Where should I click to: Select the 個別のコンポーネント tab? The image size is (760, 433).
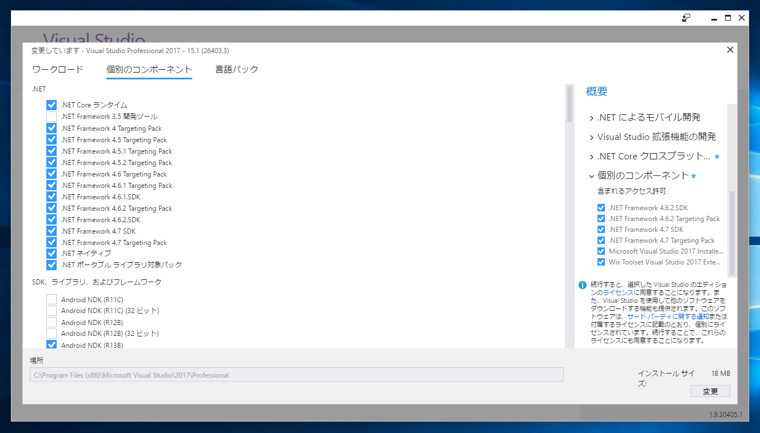149,69
